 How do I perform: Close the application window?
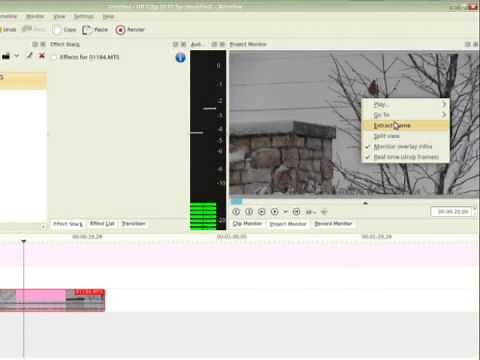(473, 7)
